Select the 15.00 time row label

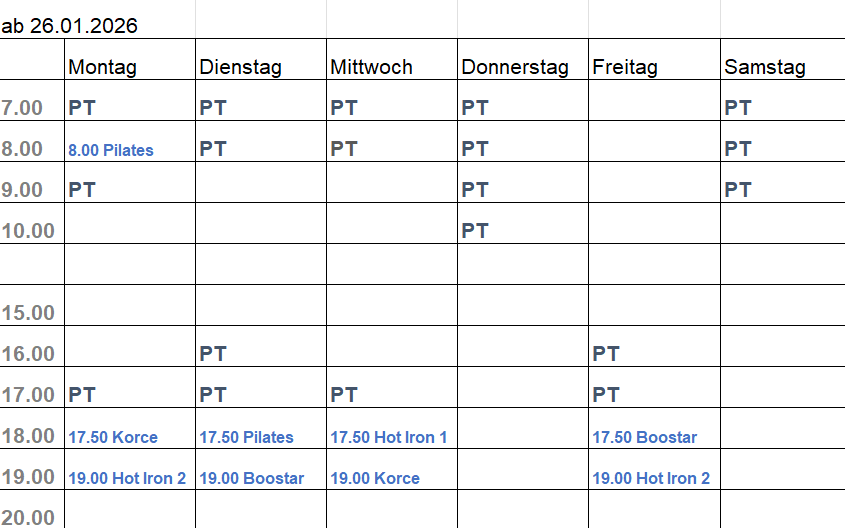click(x=28, y=313)
